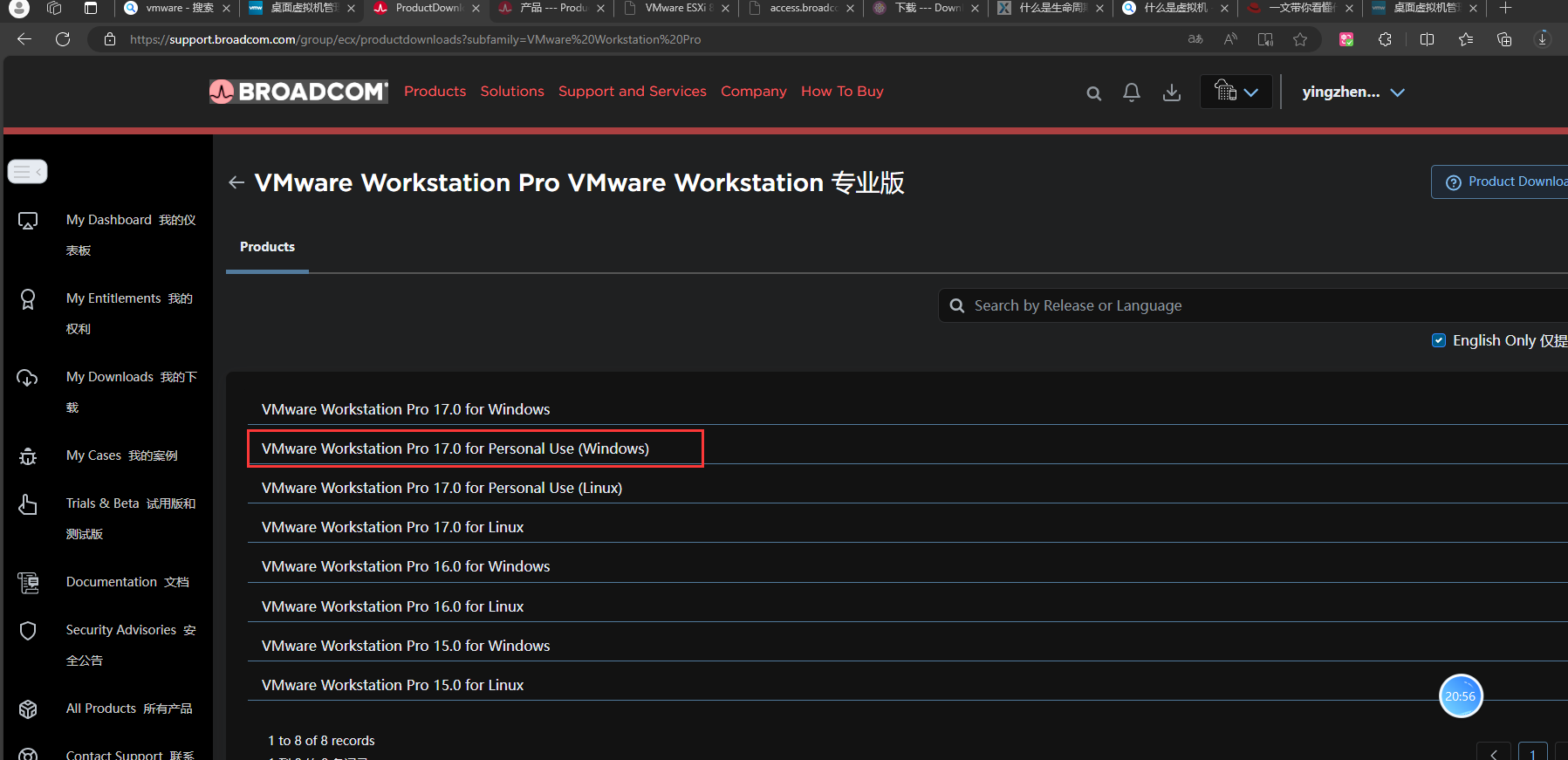Open the building division selector dropdown
Viewport: 1568px width, 760px height.
tap(1236, 92)
